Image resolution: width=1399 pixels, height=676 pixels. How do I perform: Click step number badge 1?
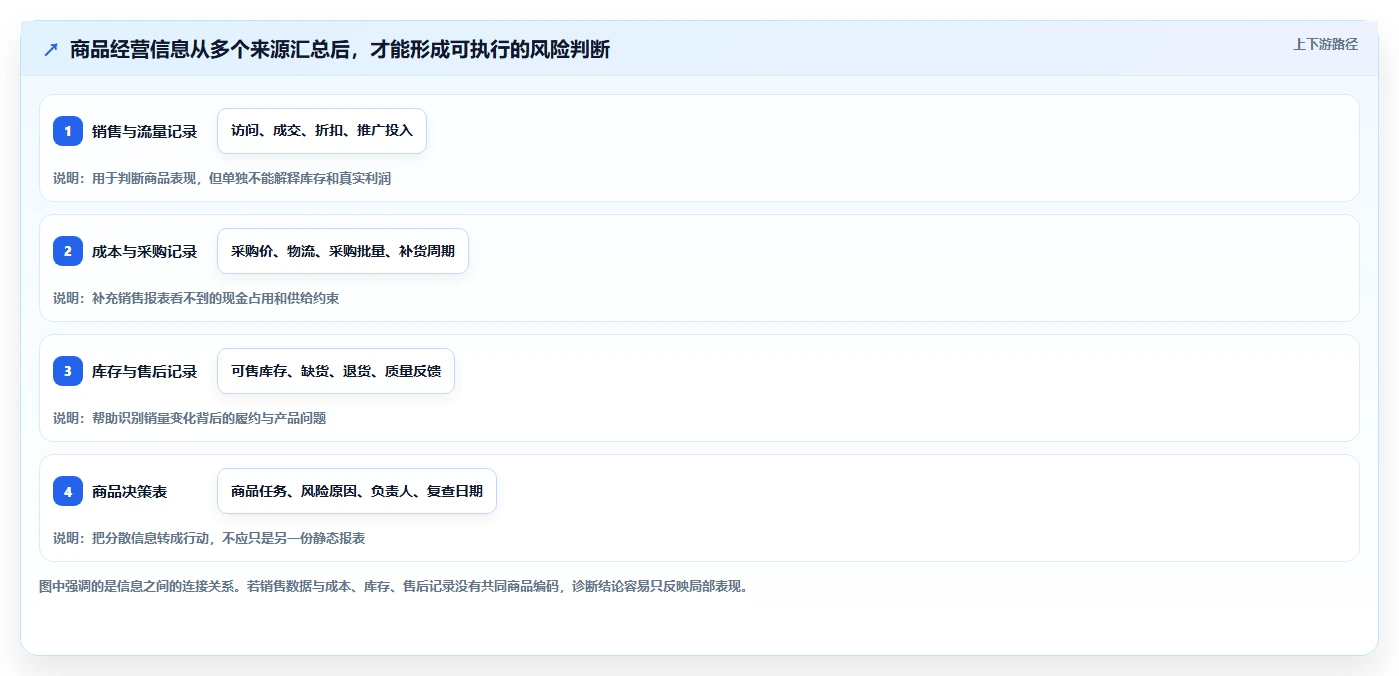[68, 131]
